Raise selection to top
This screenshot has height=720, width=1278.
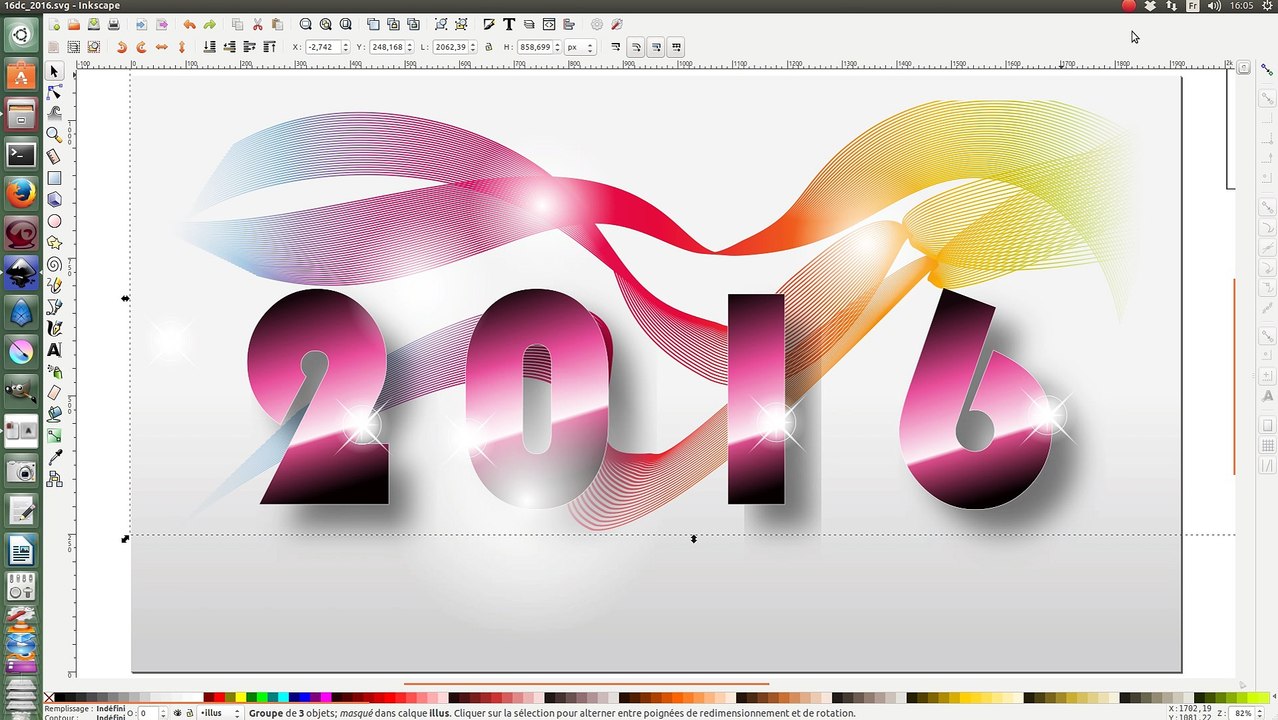(x=270, y=47)
